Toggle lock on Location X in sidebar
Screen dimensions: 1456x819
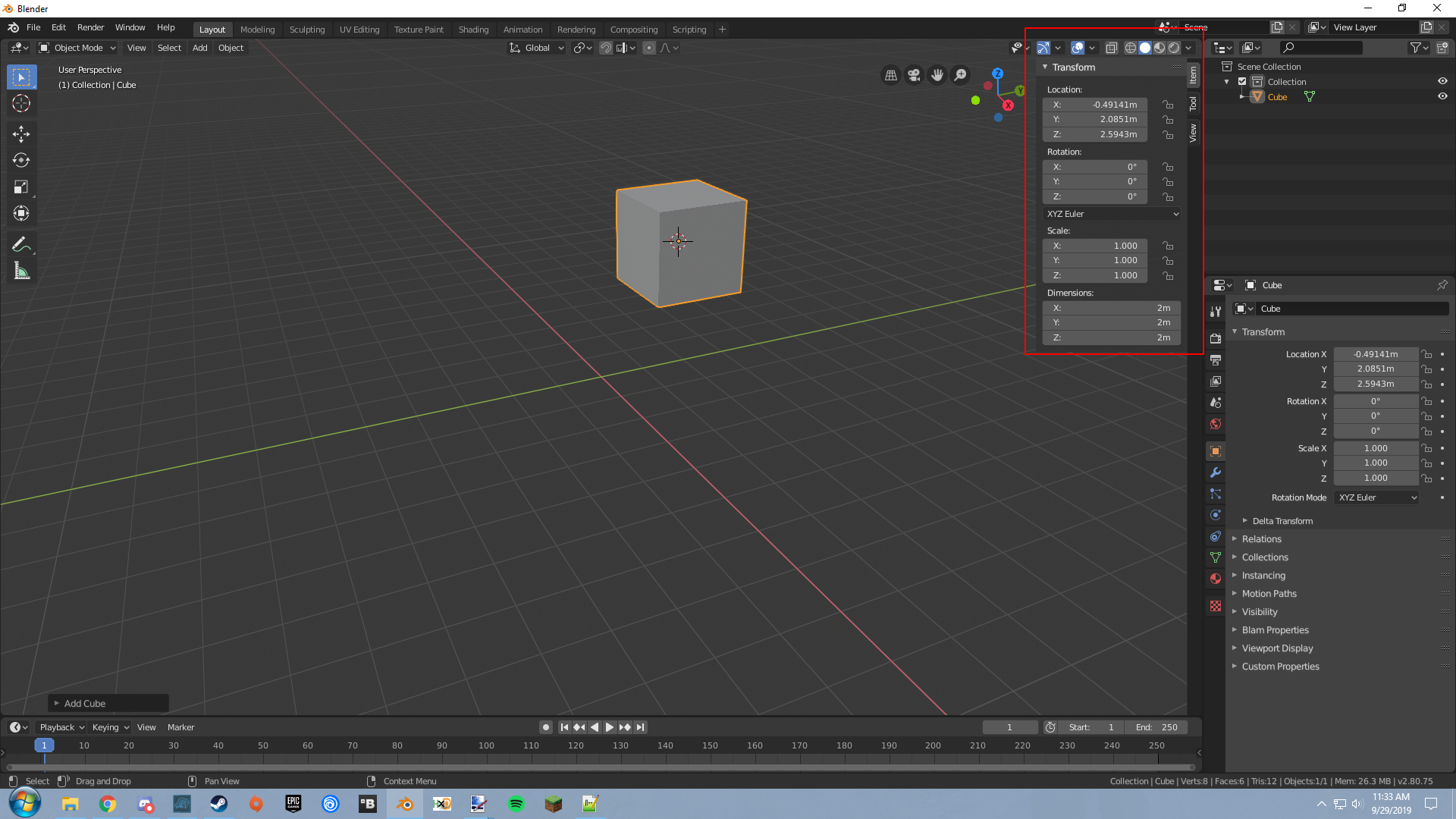[1168, 105]
